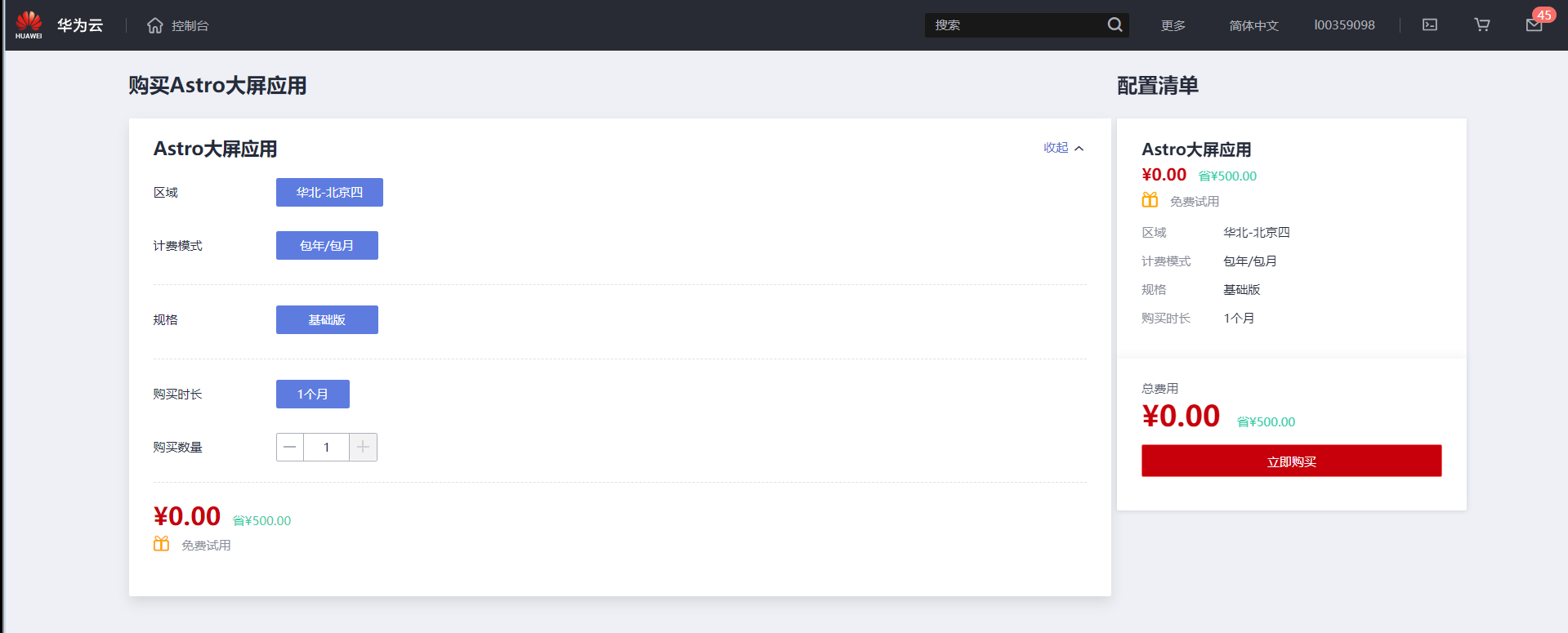Click 省¥500.00 beside main panel price
This screenshot has width=1568, height=633.
pyautogui.click(x=261, y=520)
